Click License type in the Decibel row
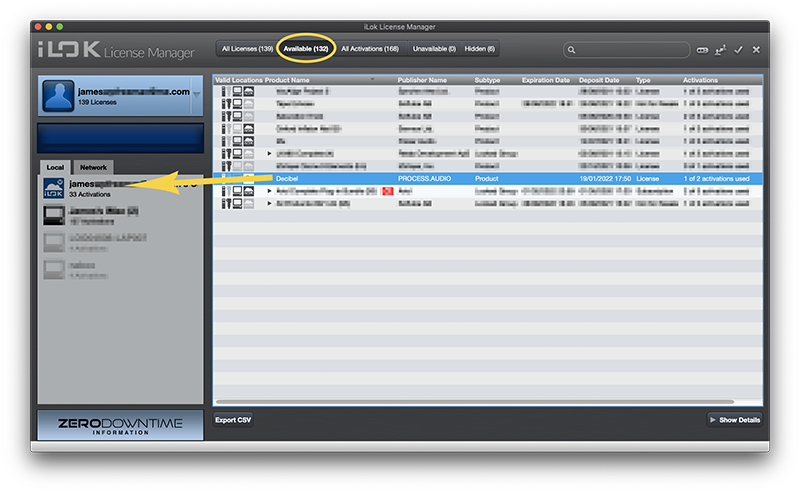 click(x=647, y=179)
